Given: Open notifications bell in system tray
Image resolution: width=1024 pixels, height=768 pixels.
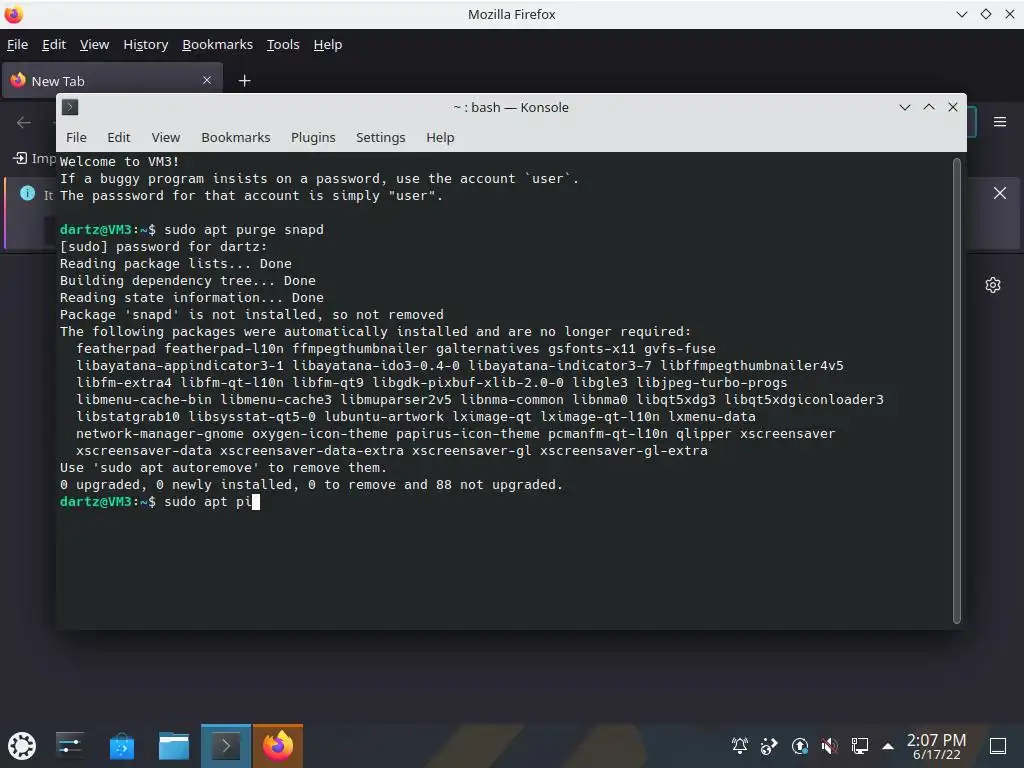Looking at the screenshot, I should pyautogui.click(x=740, y=746).
